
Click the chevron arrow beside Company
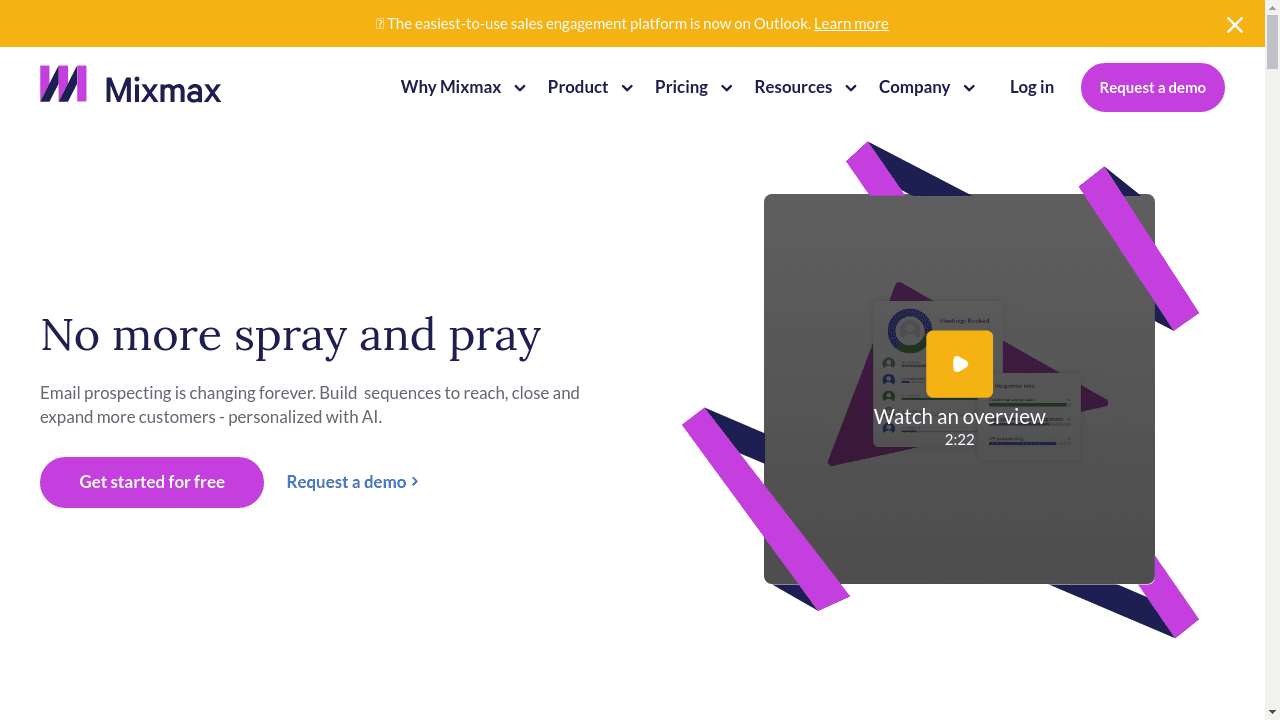coord(968,88)
